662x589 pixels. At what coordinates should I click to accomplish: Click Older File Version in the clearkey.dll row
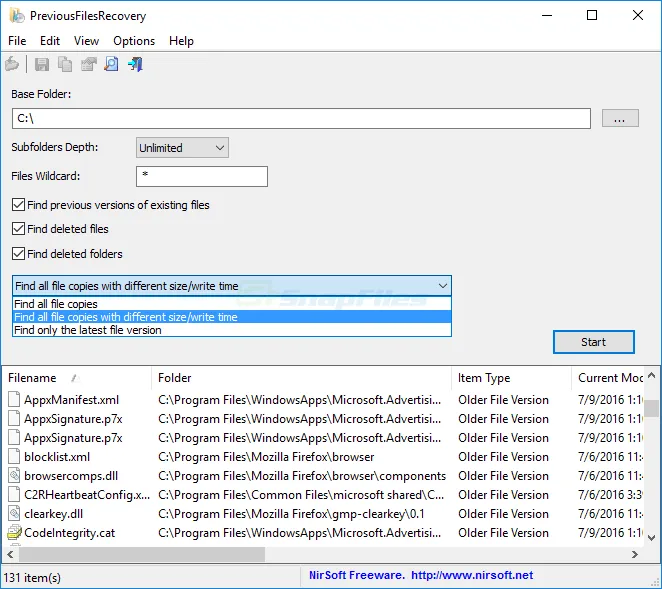[x=503, y=514]
